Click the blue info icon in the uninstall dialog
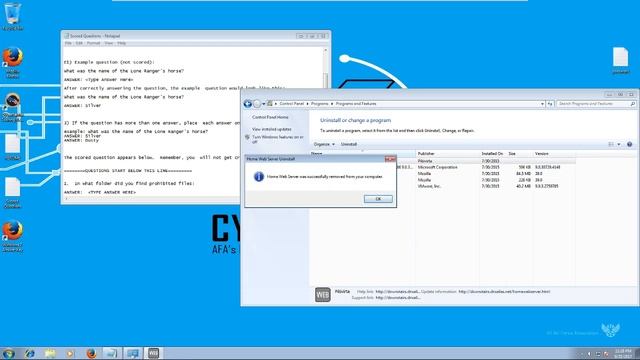The height and width of the screenshot is (360, 640). click(x=258, y=176)
